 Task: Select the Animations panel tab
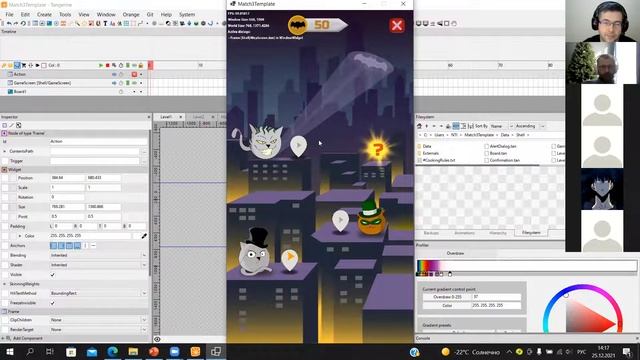tap(464, 233)
